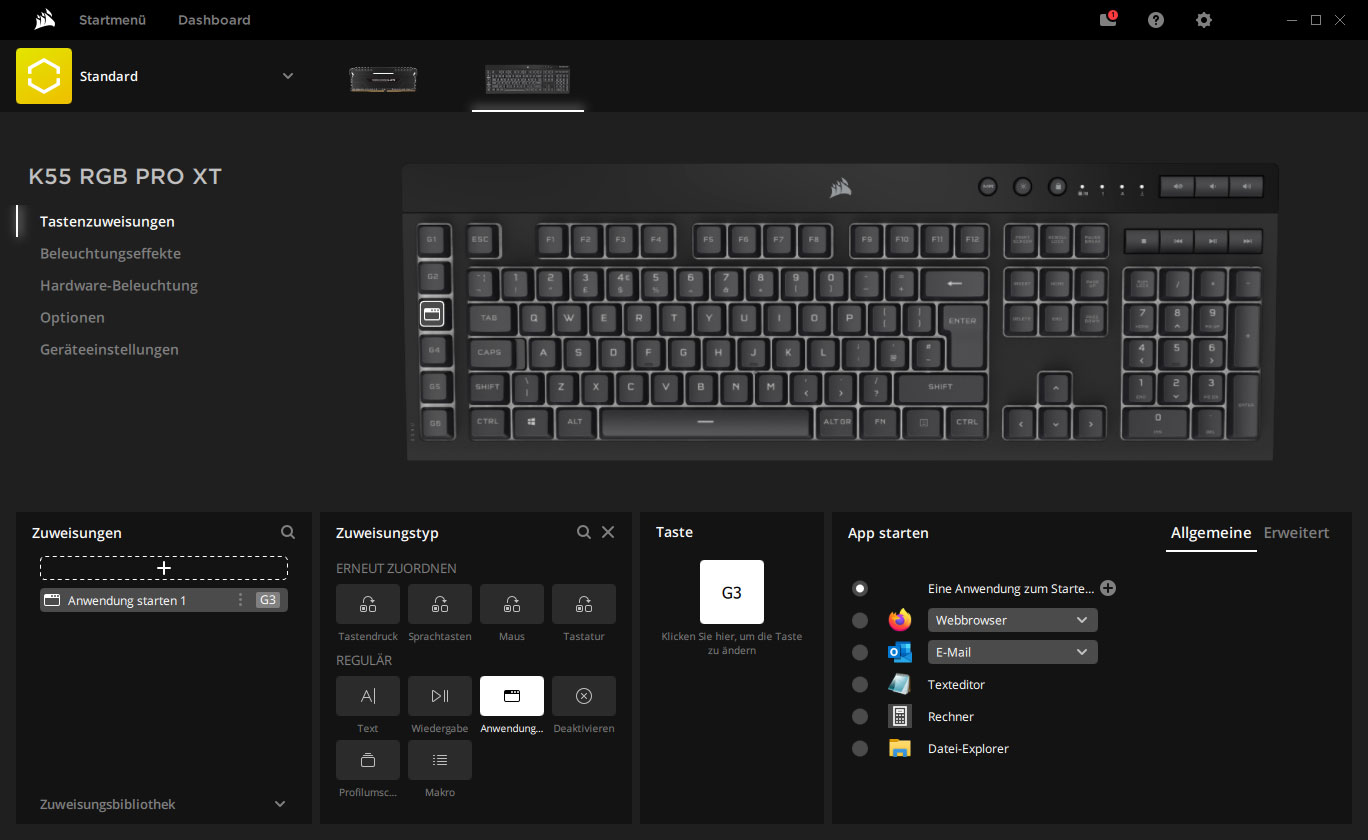Open the E-Mail dropdown
The image size is (1368, 840).
click(1013, 652)
